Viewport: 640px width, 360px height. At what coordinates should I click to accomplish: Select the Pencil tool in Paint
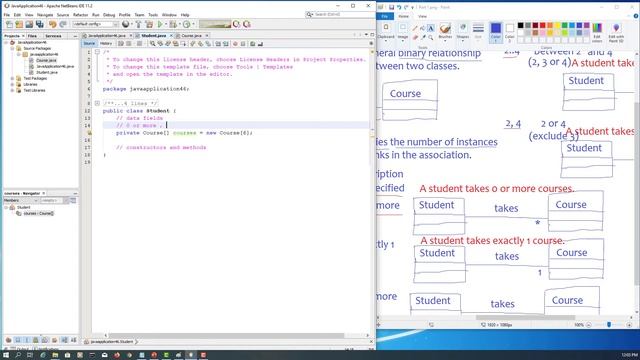[415, 28]
